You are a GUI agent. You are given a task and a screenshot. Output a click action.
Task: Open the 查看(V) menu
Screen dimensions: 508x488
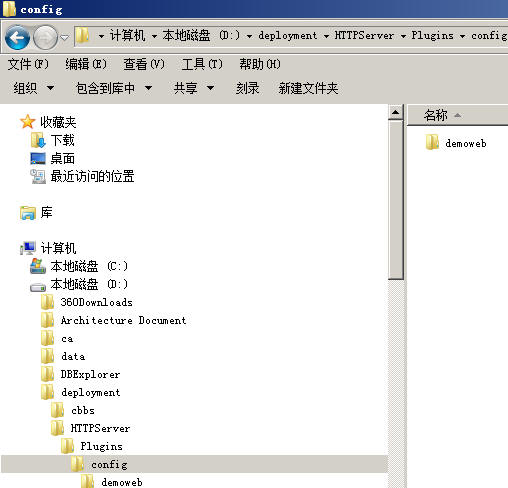pyautogui.click(x=144, y=64)
